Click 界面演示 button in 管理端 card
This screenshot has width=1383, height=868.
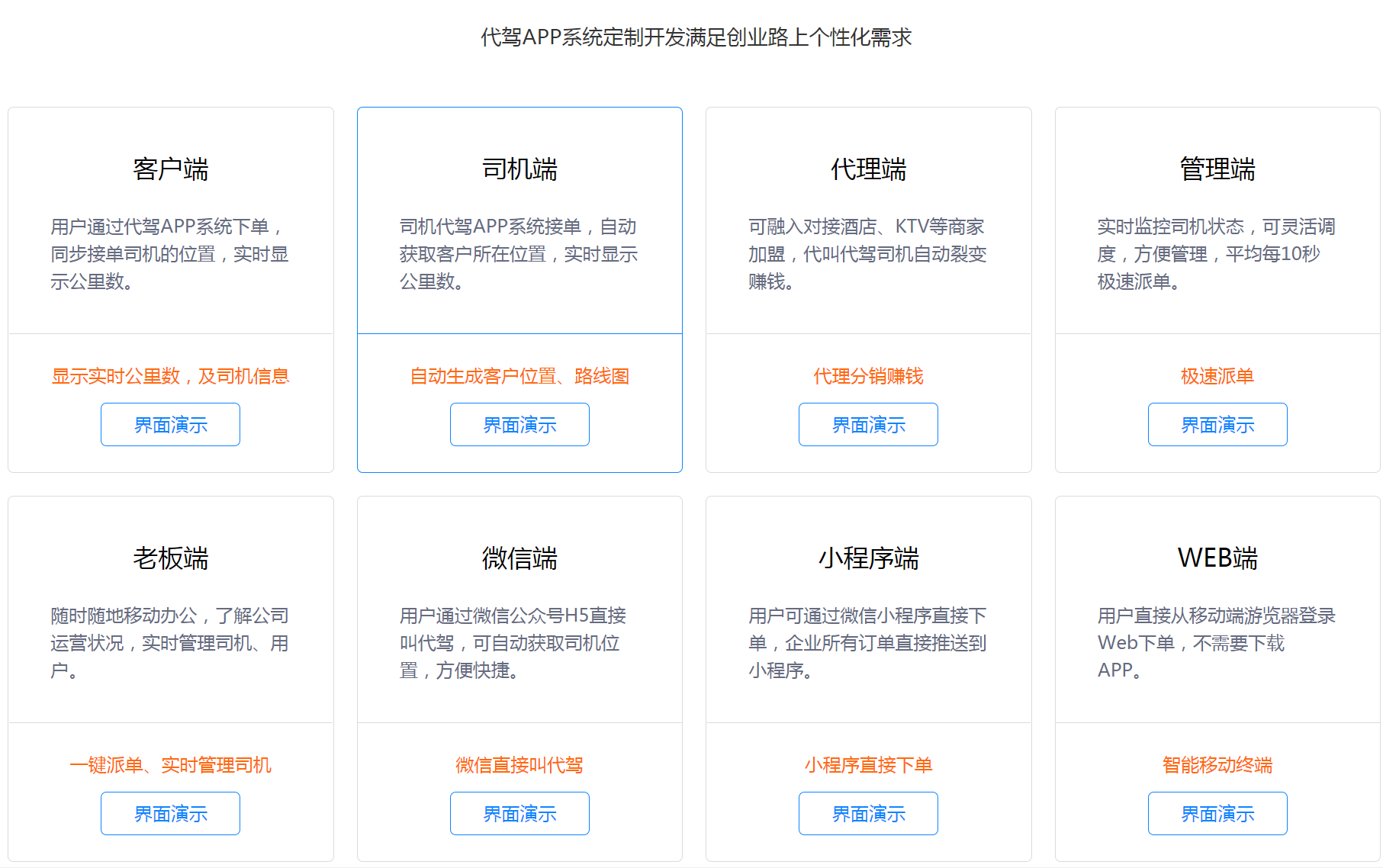coord(1217,424)
